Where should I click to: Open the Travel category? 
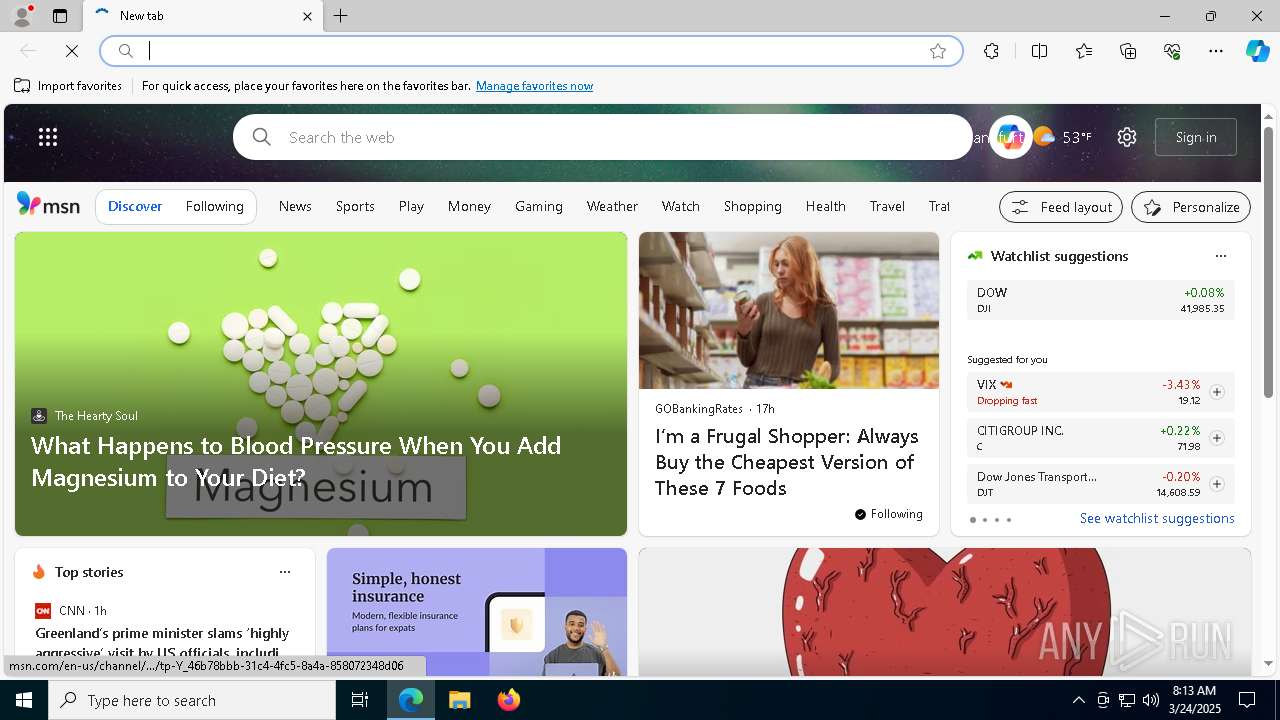887,206
